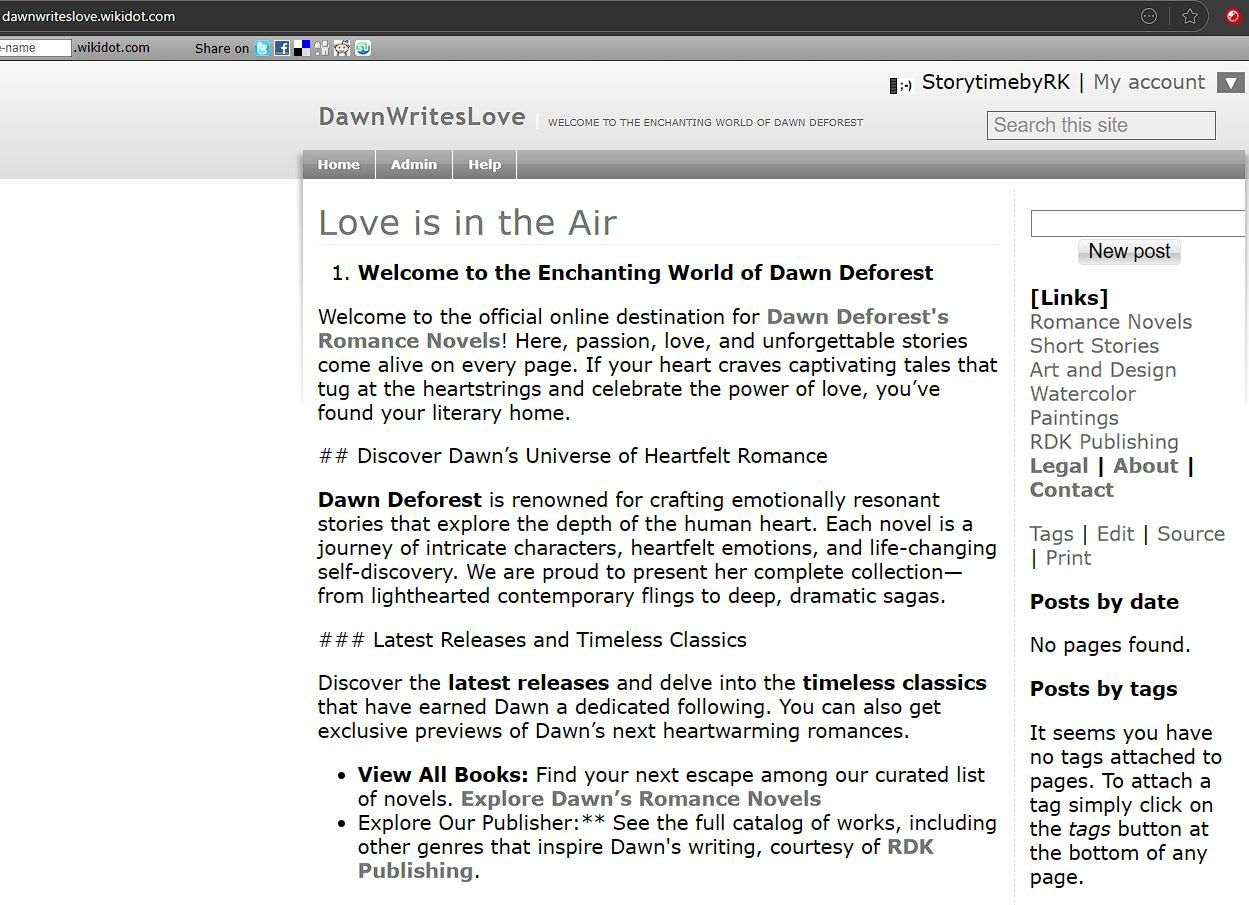Open the Help menu item
The height and width of the screenshot is (905, 1249).
484,165
